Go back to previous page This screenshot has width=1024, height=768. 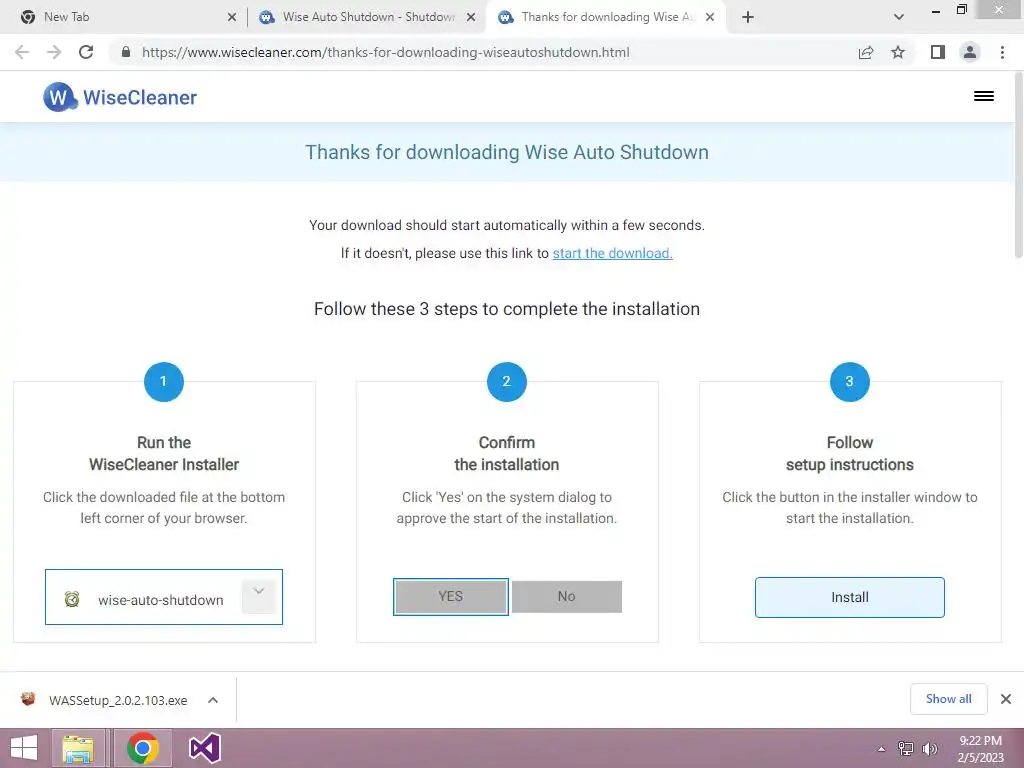(22, 52)
